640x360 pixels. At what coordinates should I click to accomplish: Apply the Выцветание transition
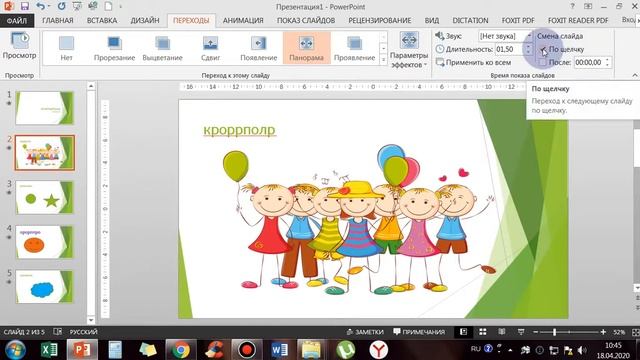[162, 48]
